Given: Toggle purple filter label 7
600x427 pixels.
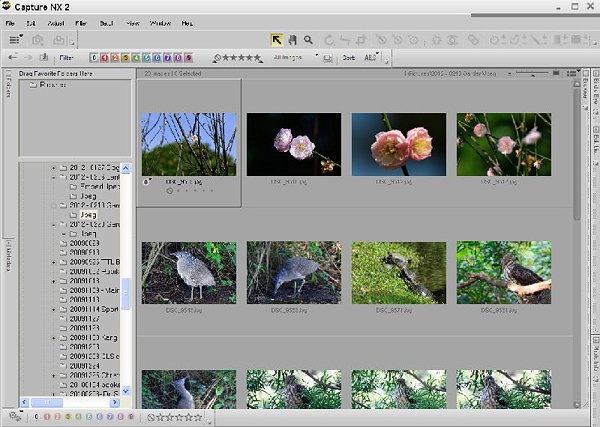Looking at the screenshot, I should coord(168,58).
